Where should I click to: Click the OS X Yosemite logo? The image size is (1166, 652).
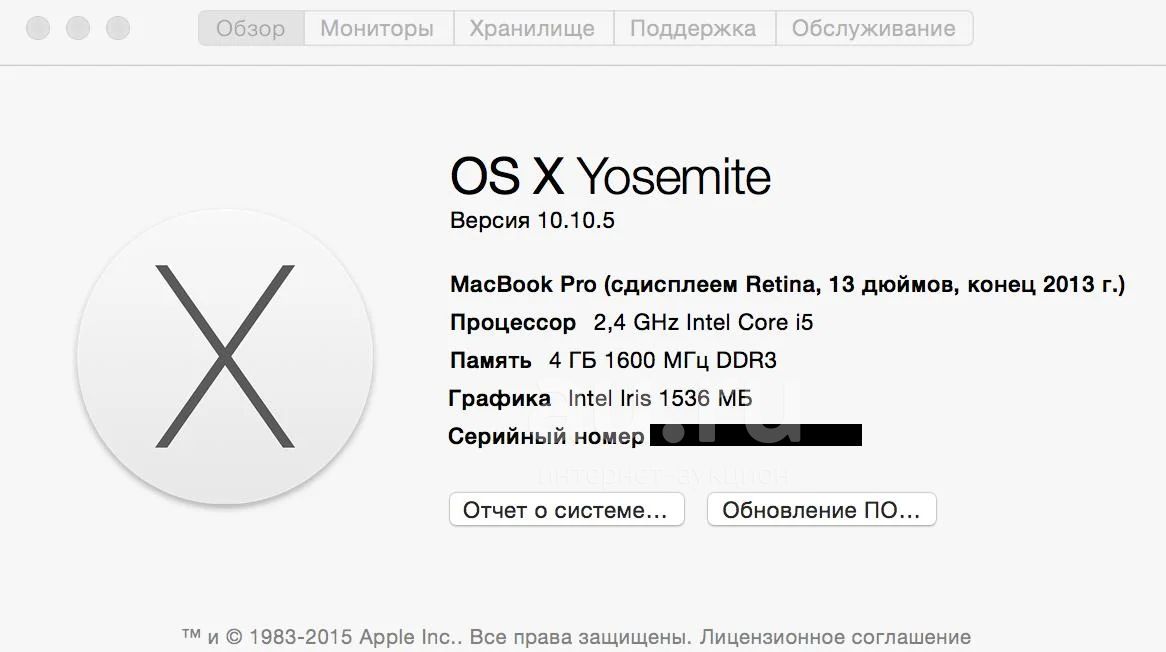coord(225,356)
